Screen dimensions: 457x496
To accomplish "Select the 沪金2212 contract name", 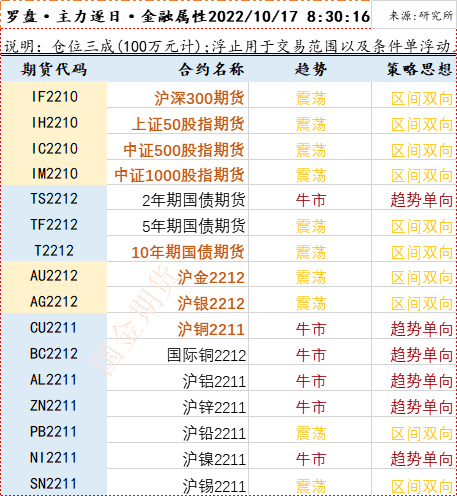I will coord(211,278).
